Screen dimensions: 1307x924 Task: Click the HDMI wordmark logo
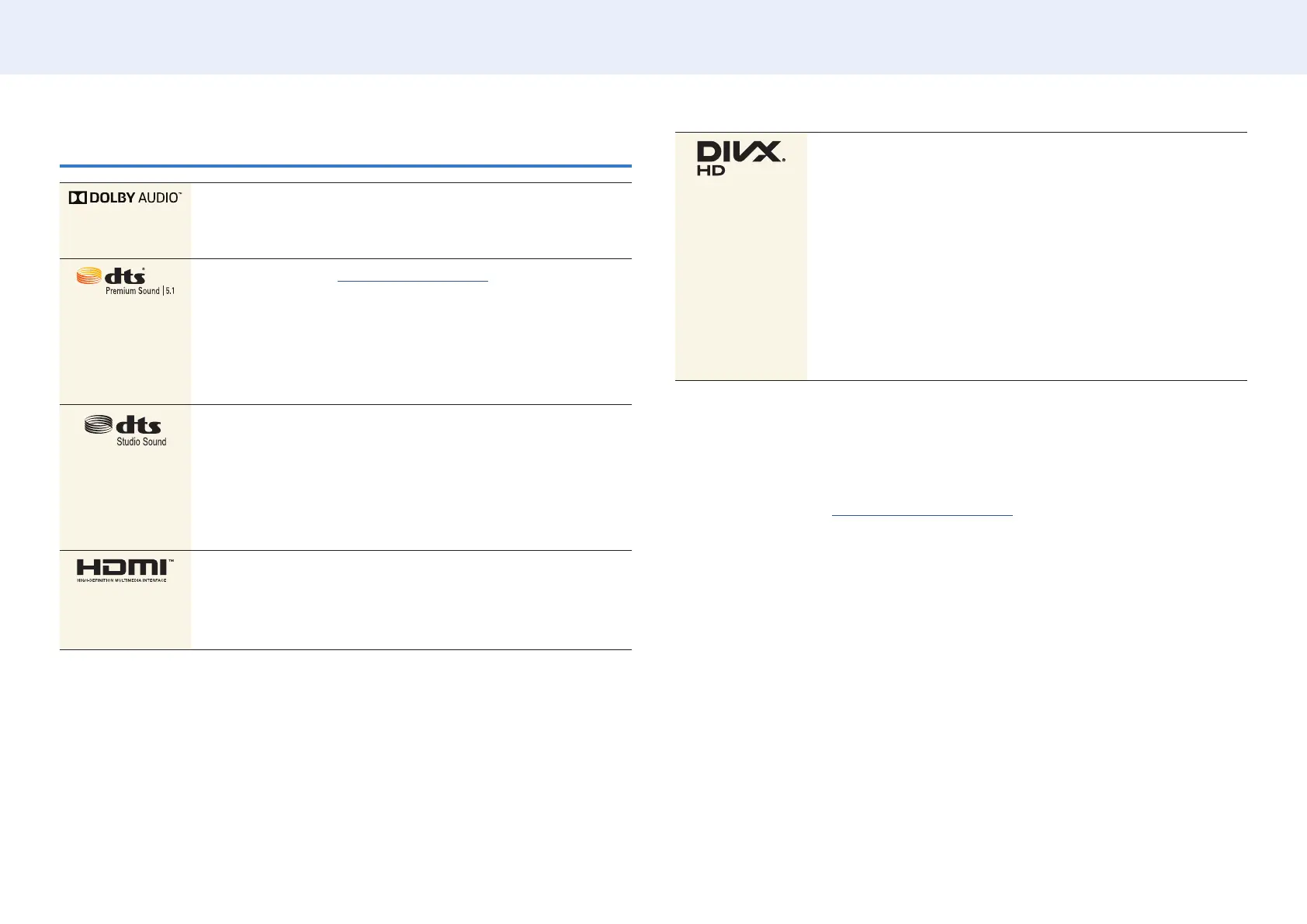[x=125, y=567]
